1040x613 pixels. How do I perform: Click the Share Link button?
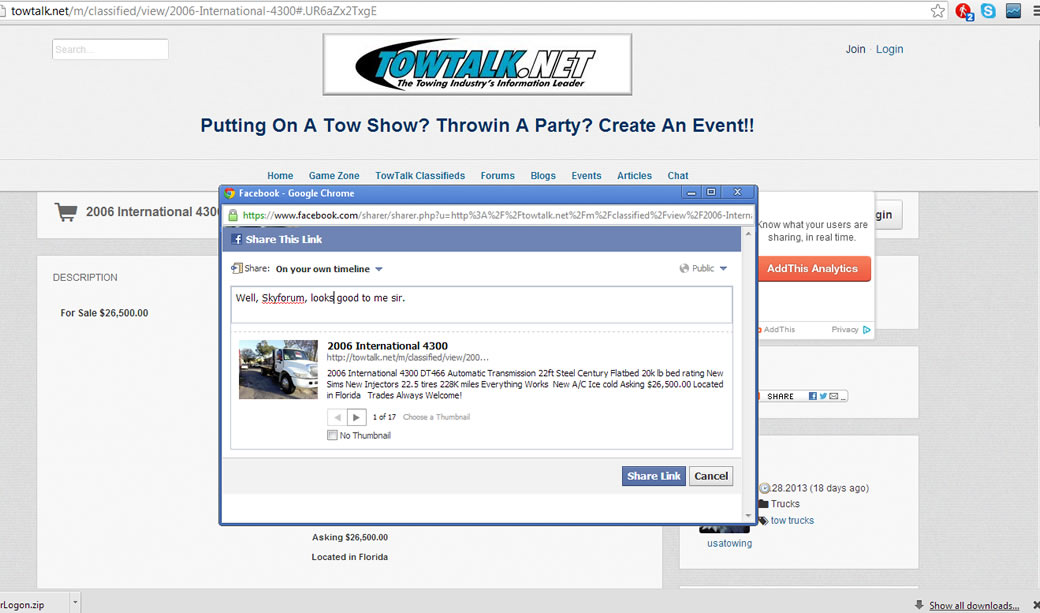653,476
